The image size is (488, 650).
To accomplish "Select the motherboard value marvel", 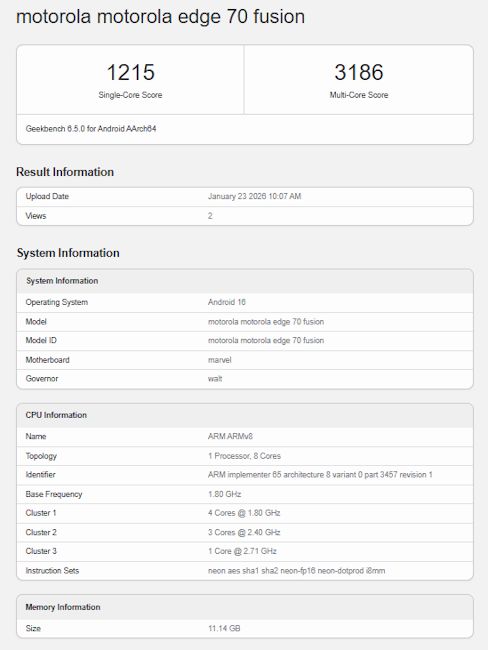I will (x=219, y=360).
